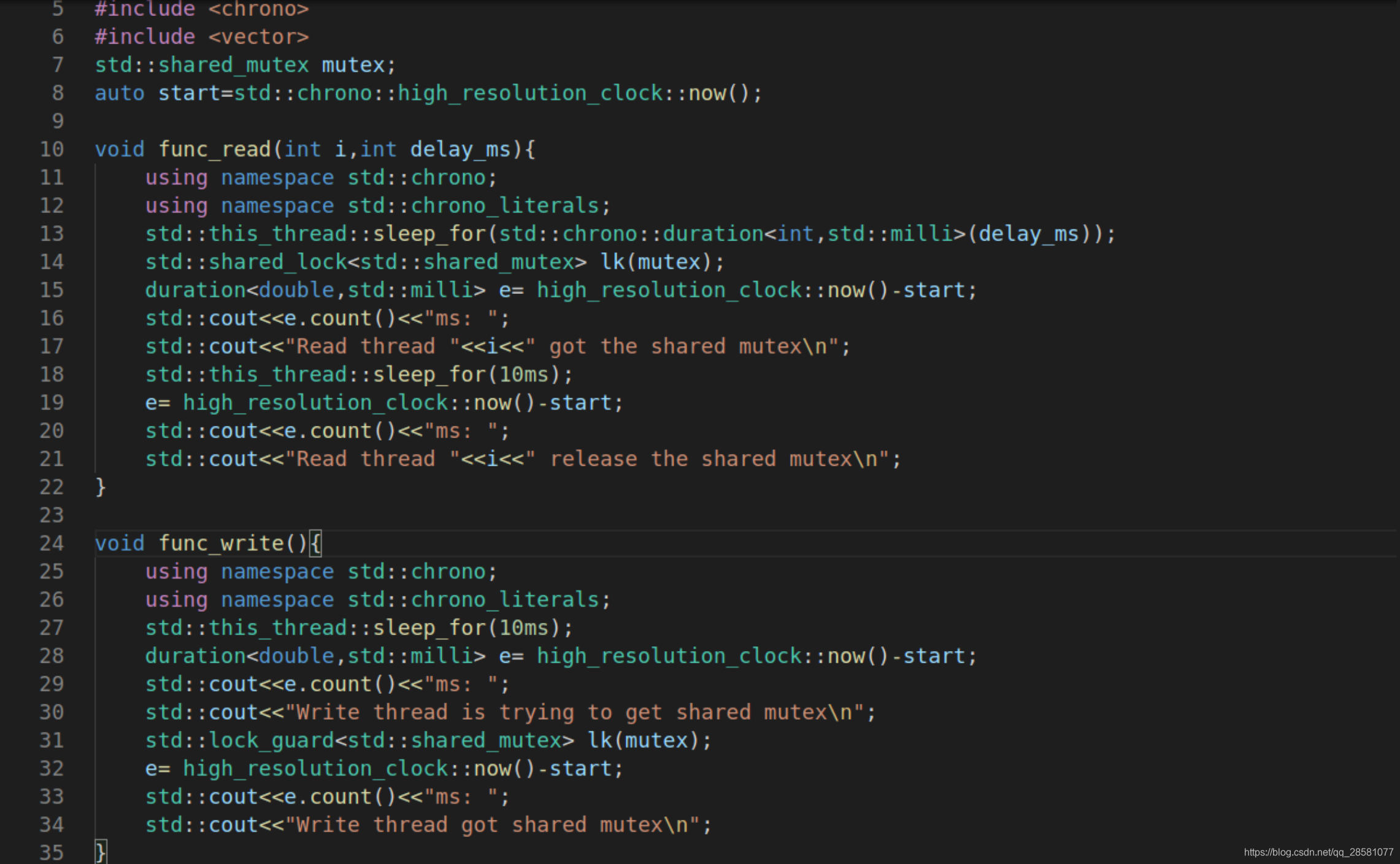The image size is (1400, 864).
Task: Click the highlighted opening brace on line 24
Action: (315, 543)
